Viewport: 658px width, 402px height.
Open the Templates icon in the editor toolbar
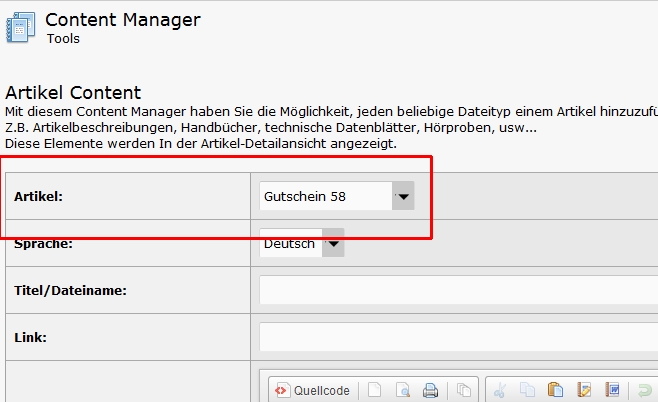[x=464, y=390]
